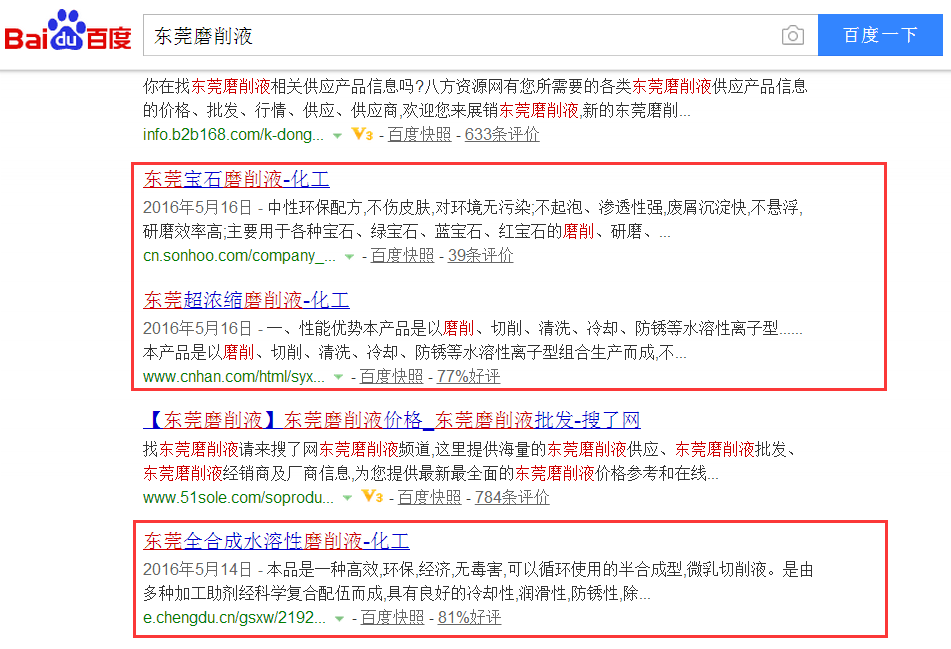
Task: Expand dropdown arrow after e.chengdu.cn URL
Action: 339,619
